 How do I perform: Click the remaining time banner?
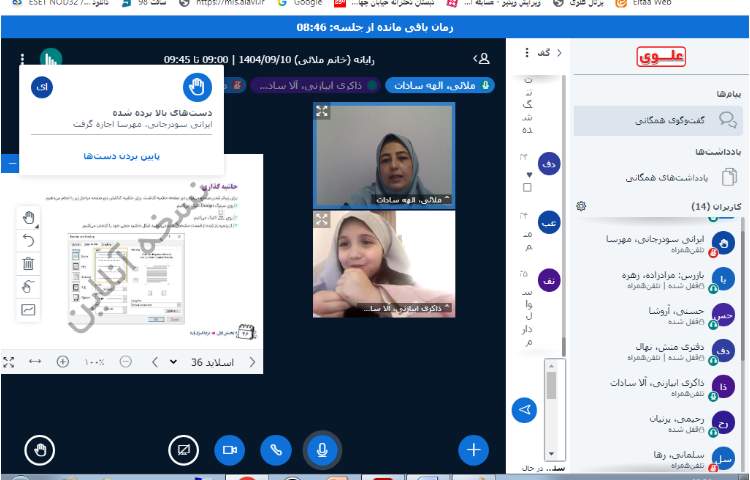375,27
